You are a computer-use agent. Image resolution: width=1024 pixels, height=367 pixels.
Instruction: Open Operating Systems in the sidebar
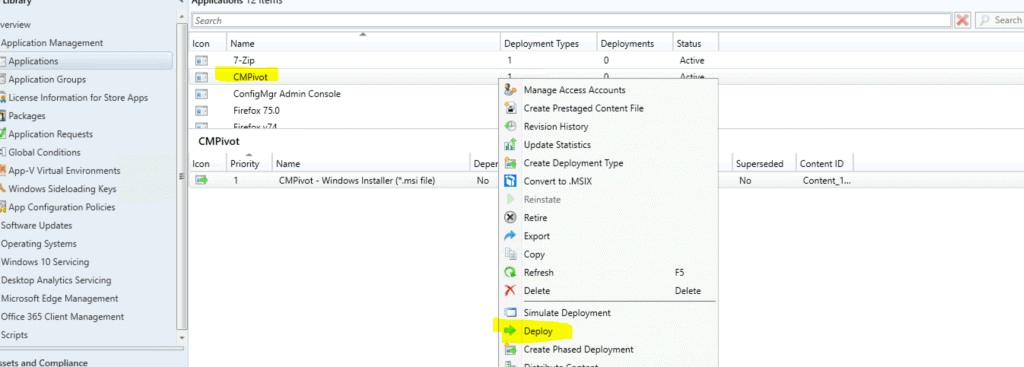pos(38,244)
